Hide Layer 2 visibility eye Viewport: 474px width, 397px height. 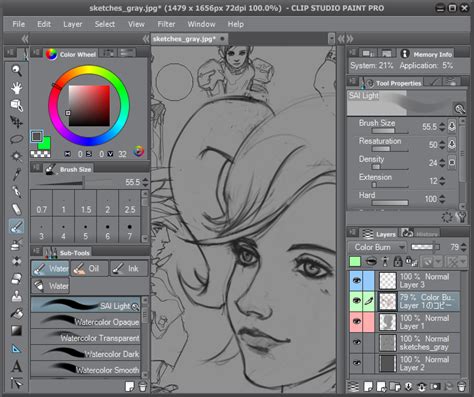point(356,363)
